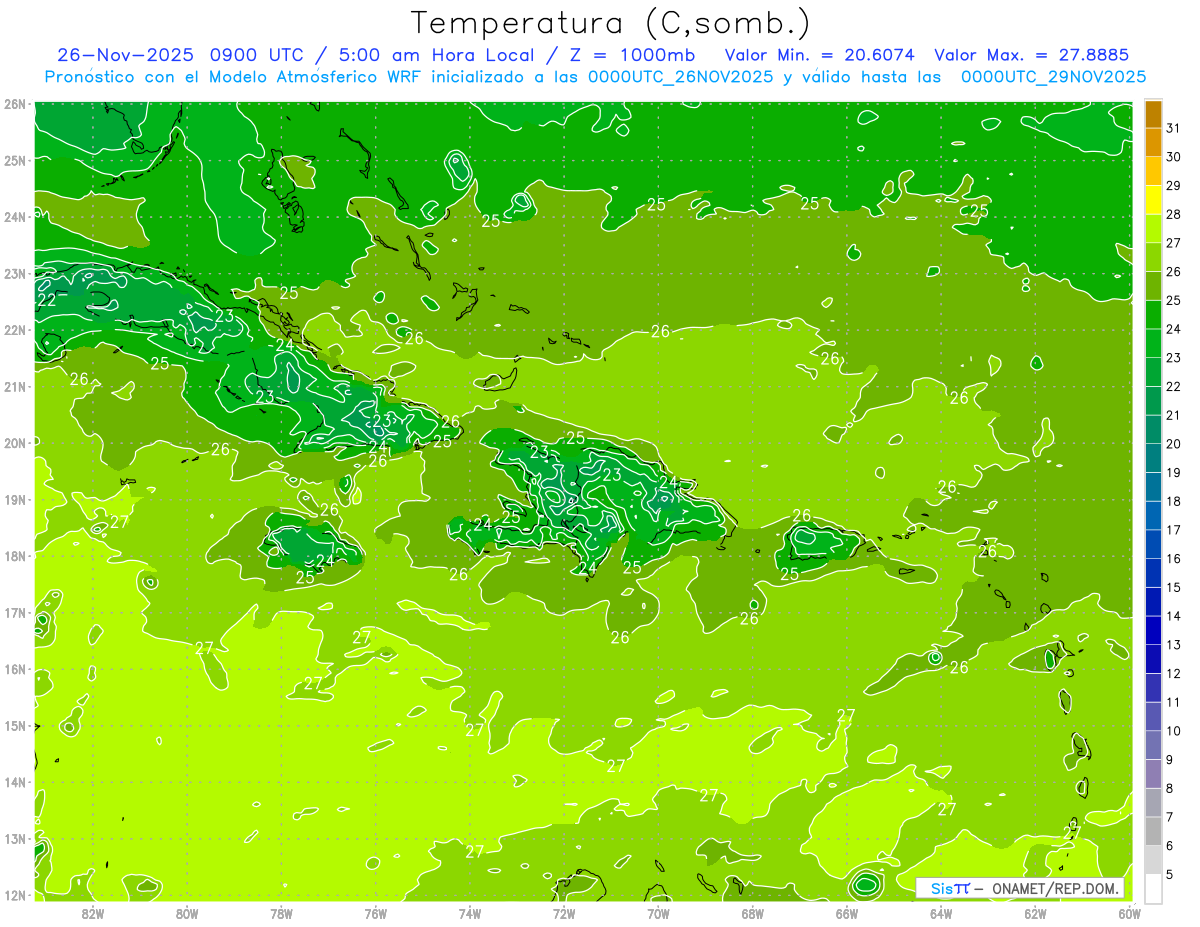Screen dimensions: 1200x927
Task: Click the color scale label '20'
Action: [x=1174, y=444]
